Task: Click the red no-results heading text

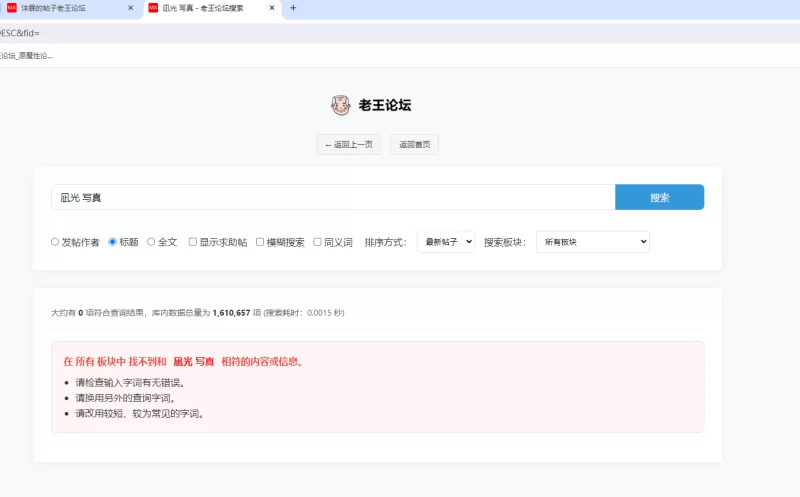Action: pos(184,362)
